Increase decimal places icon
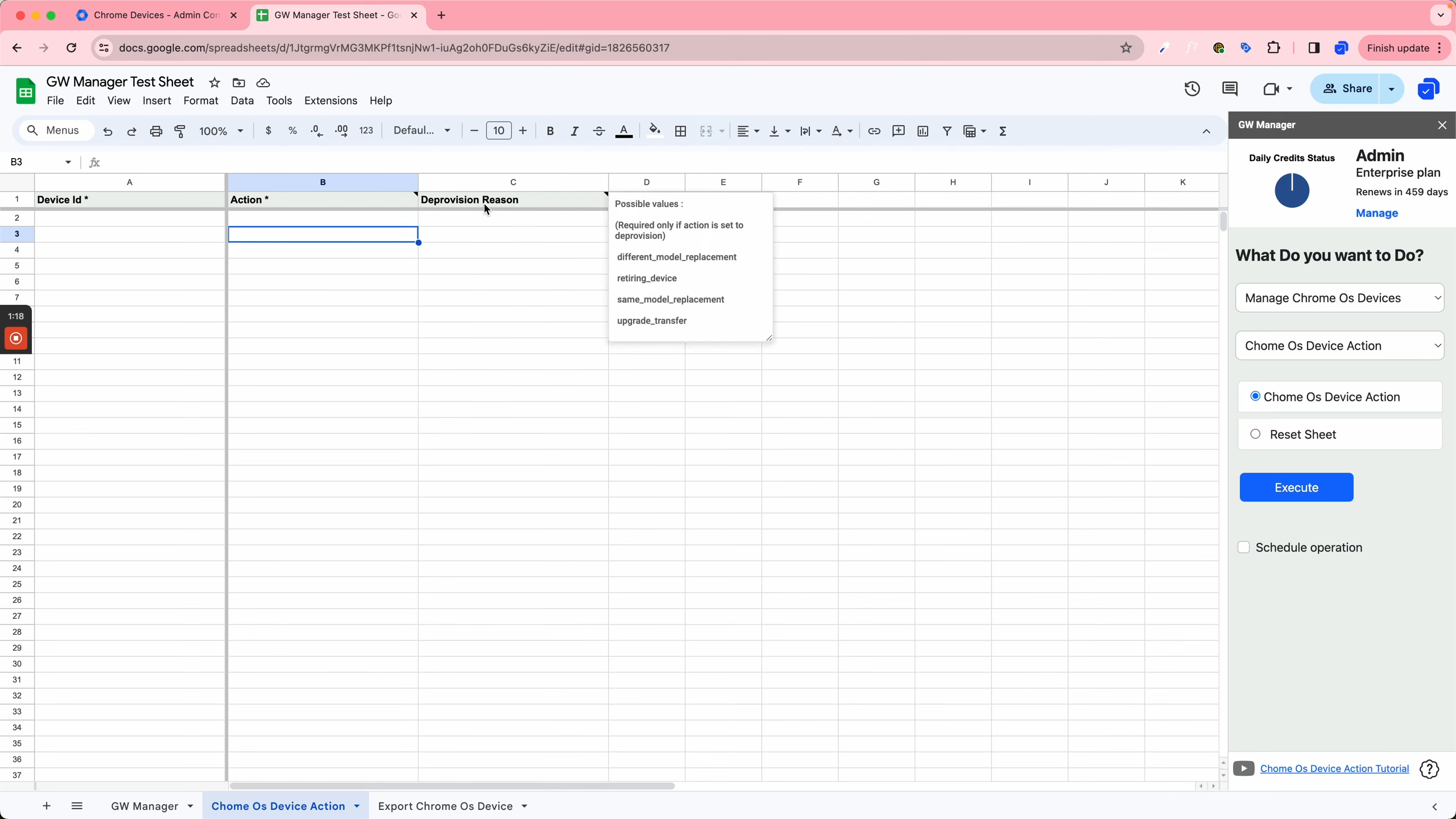This screenshot has width=1456, height=819. coord(342,131)
